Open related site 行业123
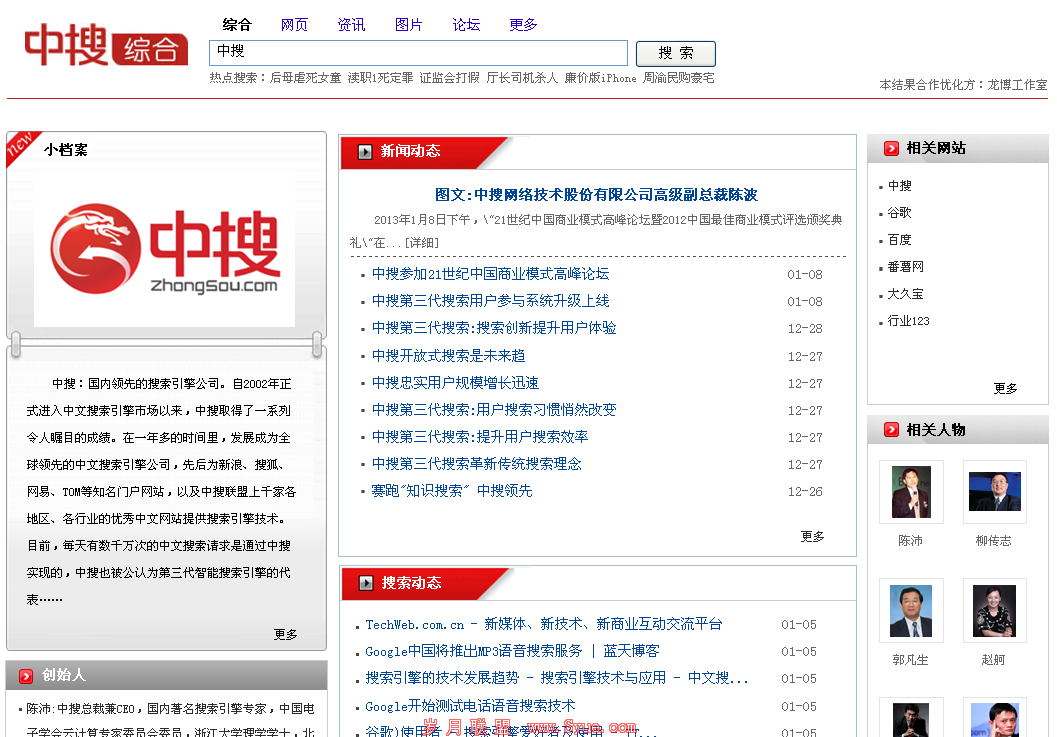 [x=908, y=321]
